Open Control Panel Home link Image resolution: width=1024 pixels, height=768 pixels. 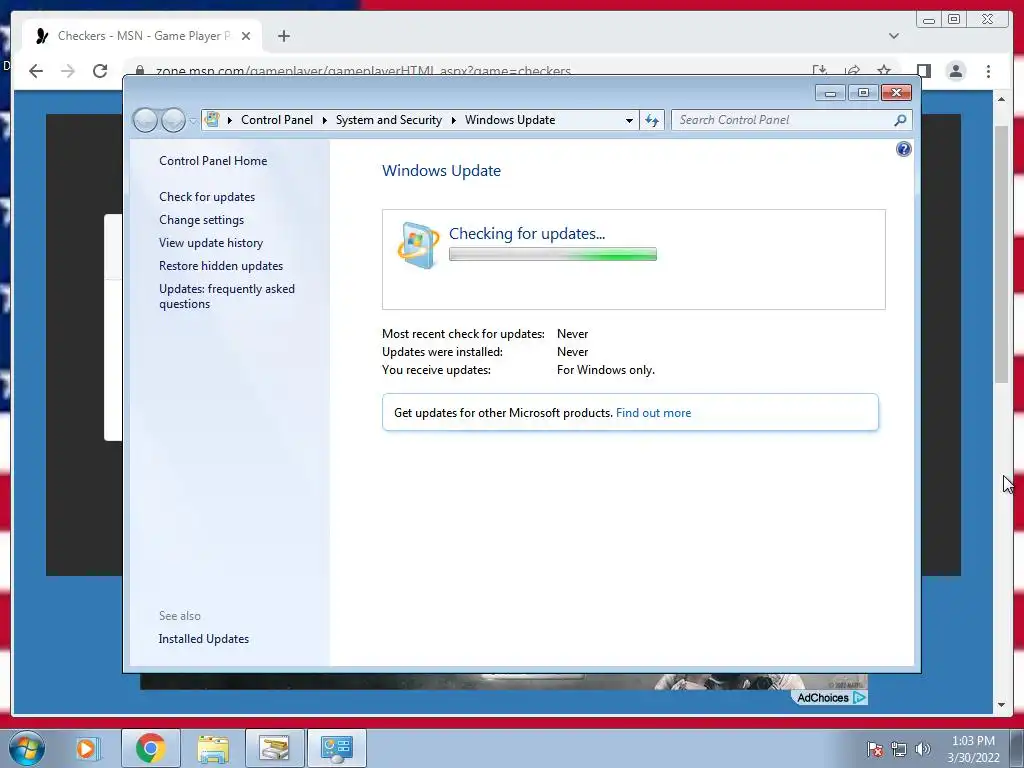pyautogui.click(x=213, y=161)
